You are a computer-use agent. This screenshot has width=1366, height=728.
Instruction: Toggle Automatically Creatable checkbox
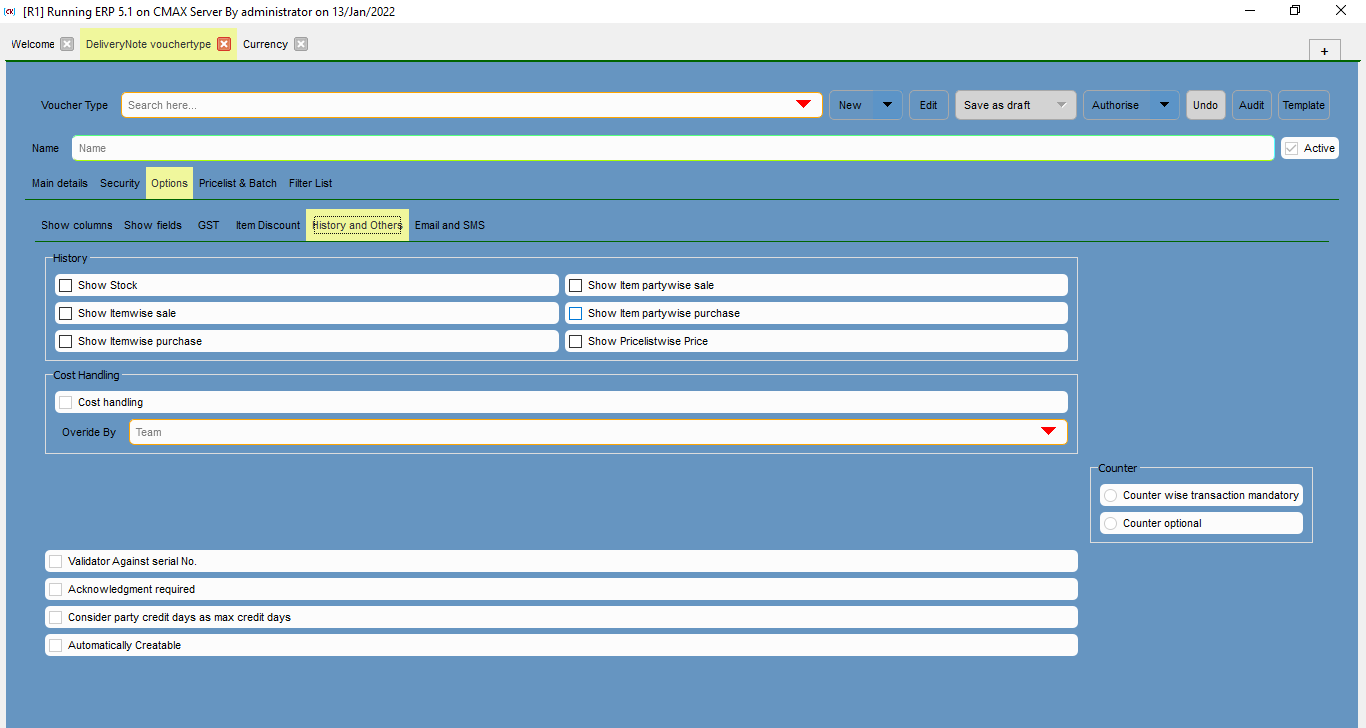click(x=56, y=645)
